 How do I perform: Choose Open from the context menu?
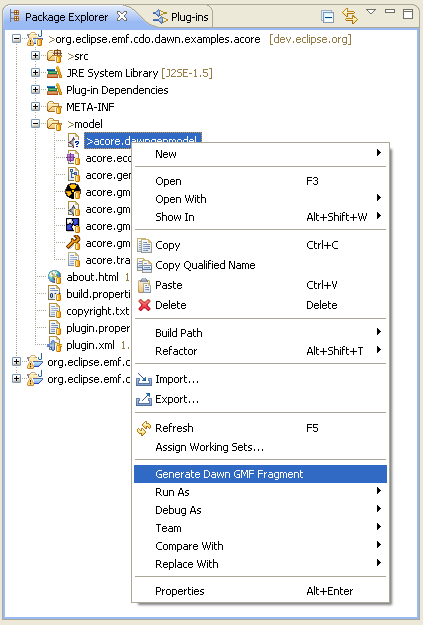[260, 181]
